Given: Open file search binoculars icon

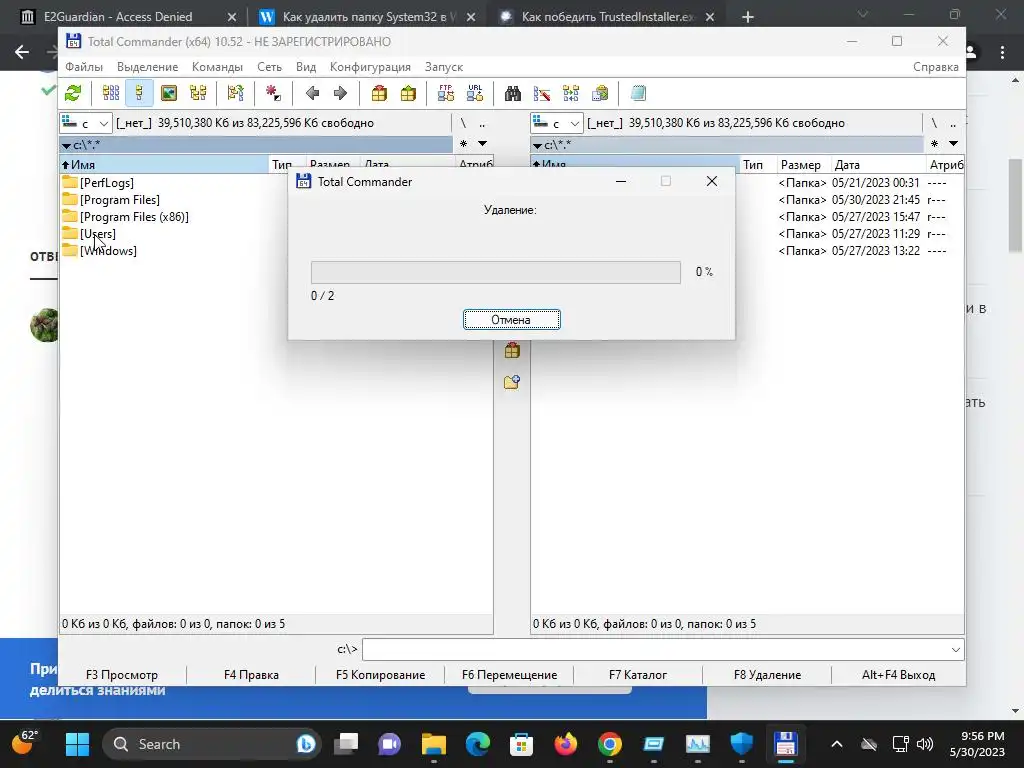Looking at the screenshot, I should 513,93.
